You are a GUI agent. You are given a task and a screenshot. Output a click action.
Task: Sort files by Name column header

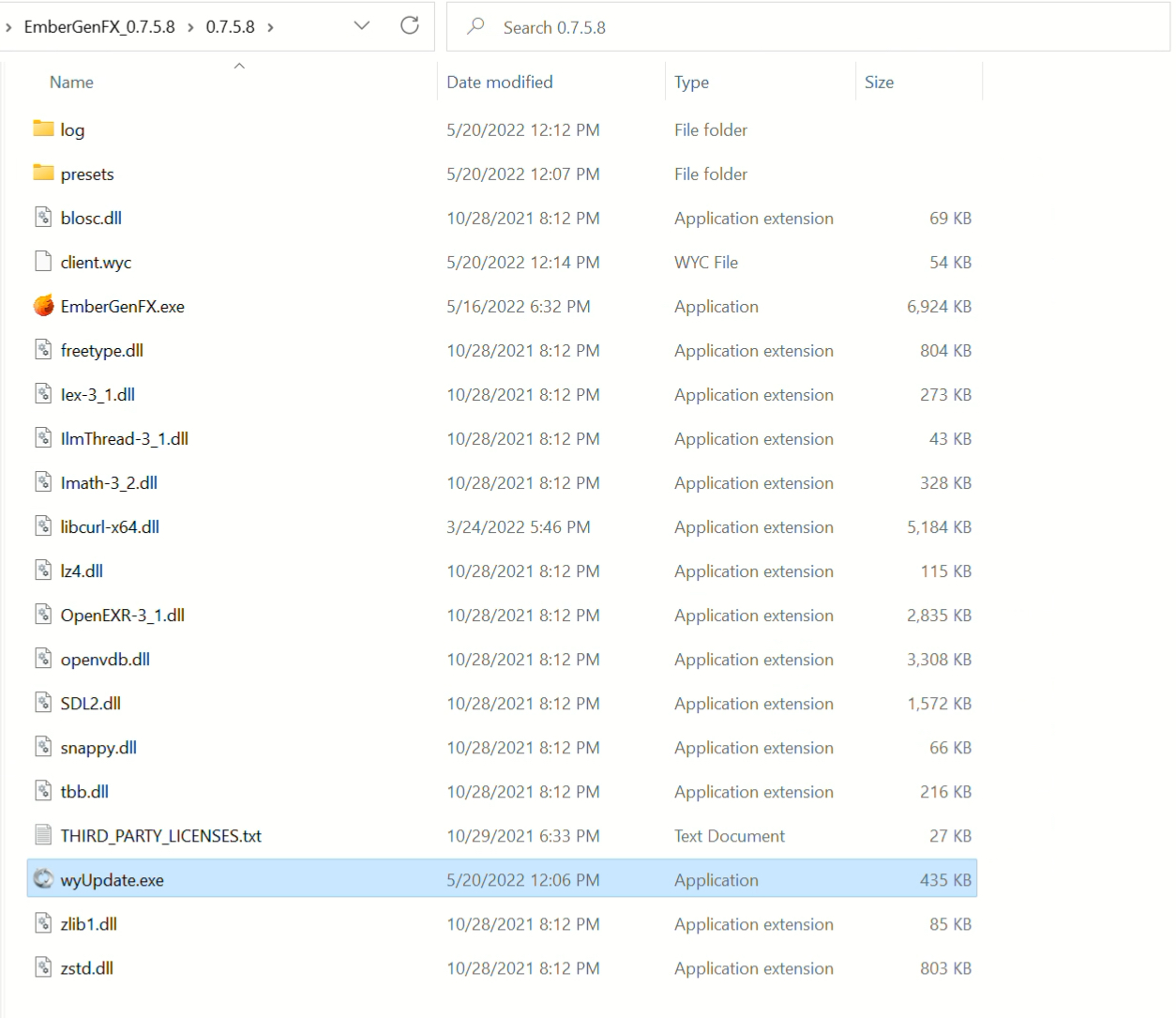point(71,83)
